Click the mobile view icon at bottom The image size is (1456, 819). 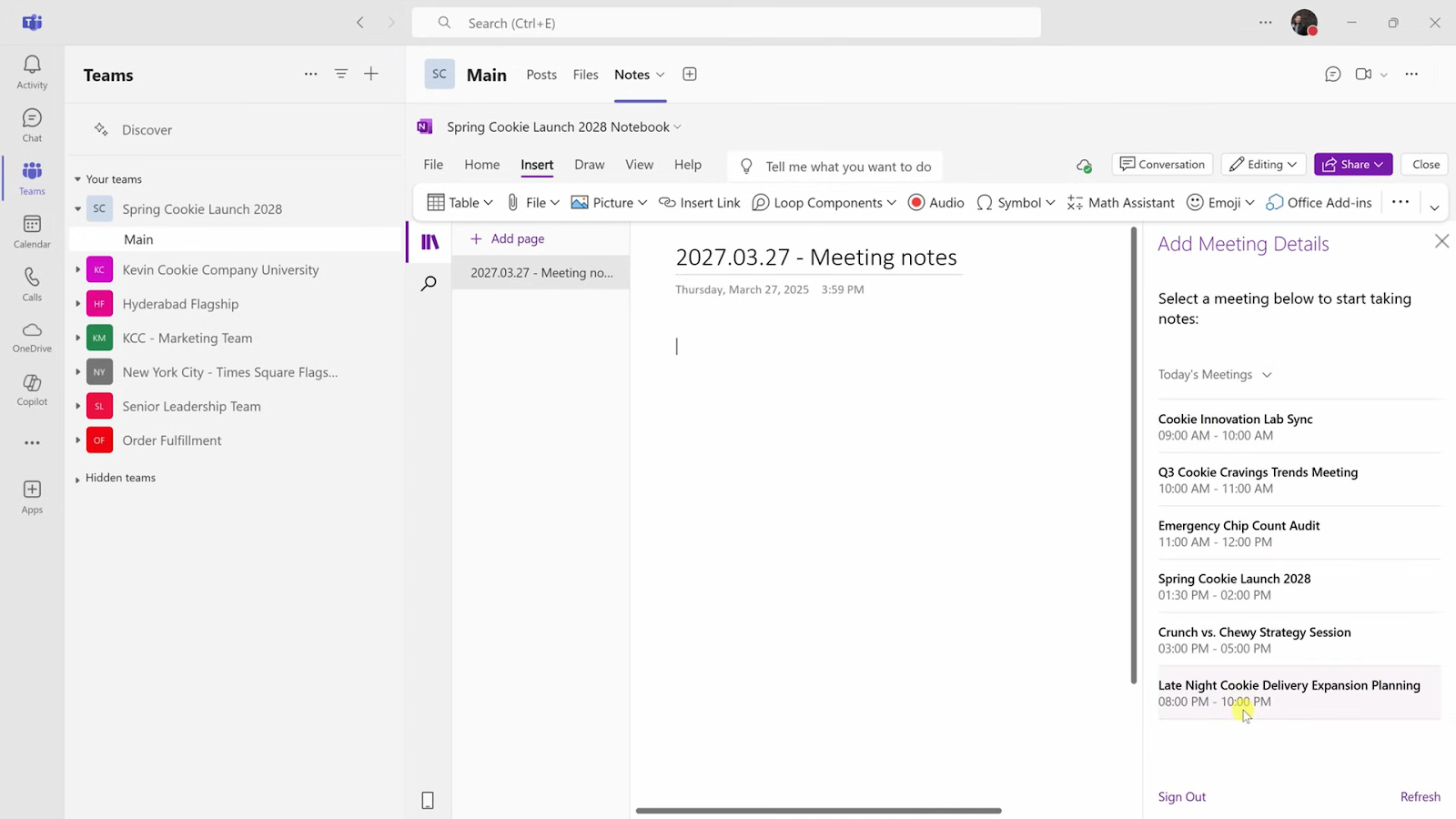(x=428, y=801)
